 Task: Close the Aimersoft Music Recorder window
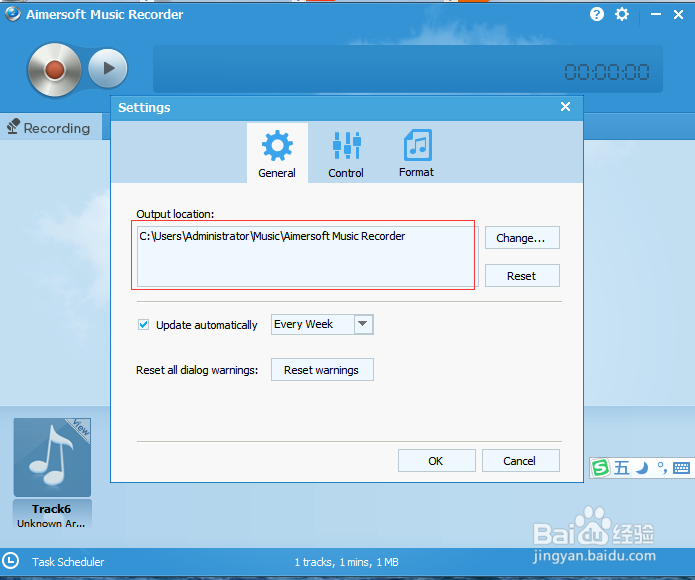[x=678, y=15]
